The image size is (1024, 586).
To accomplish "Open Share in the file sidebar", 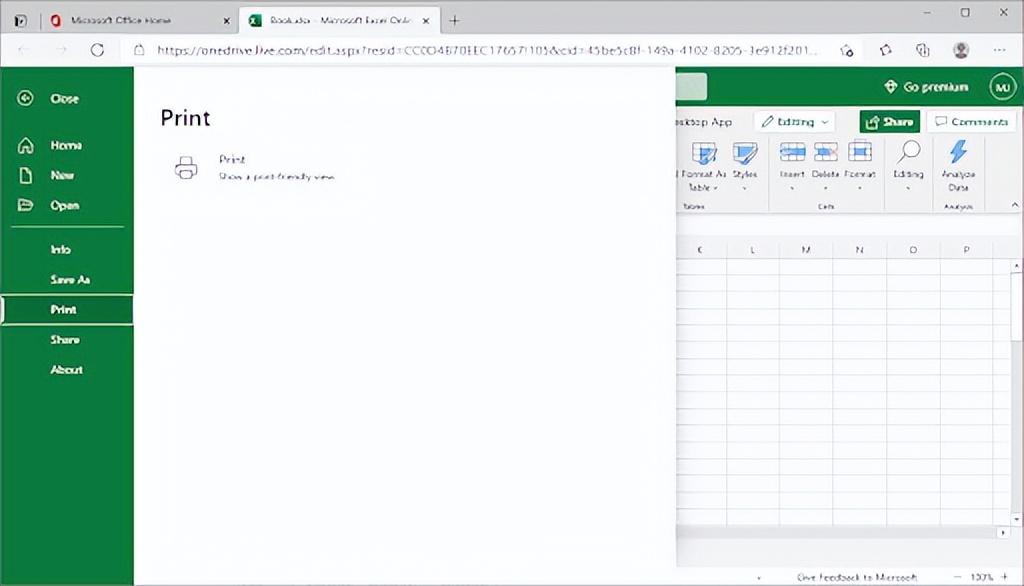I will (65, 340).
